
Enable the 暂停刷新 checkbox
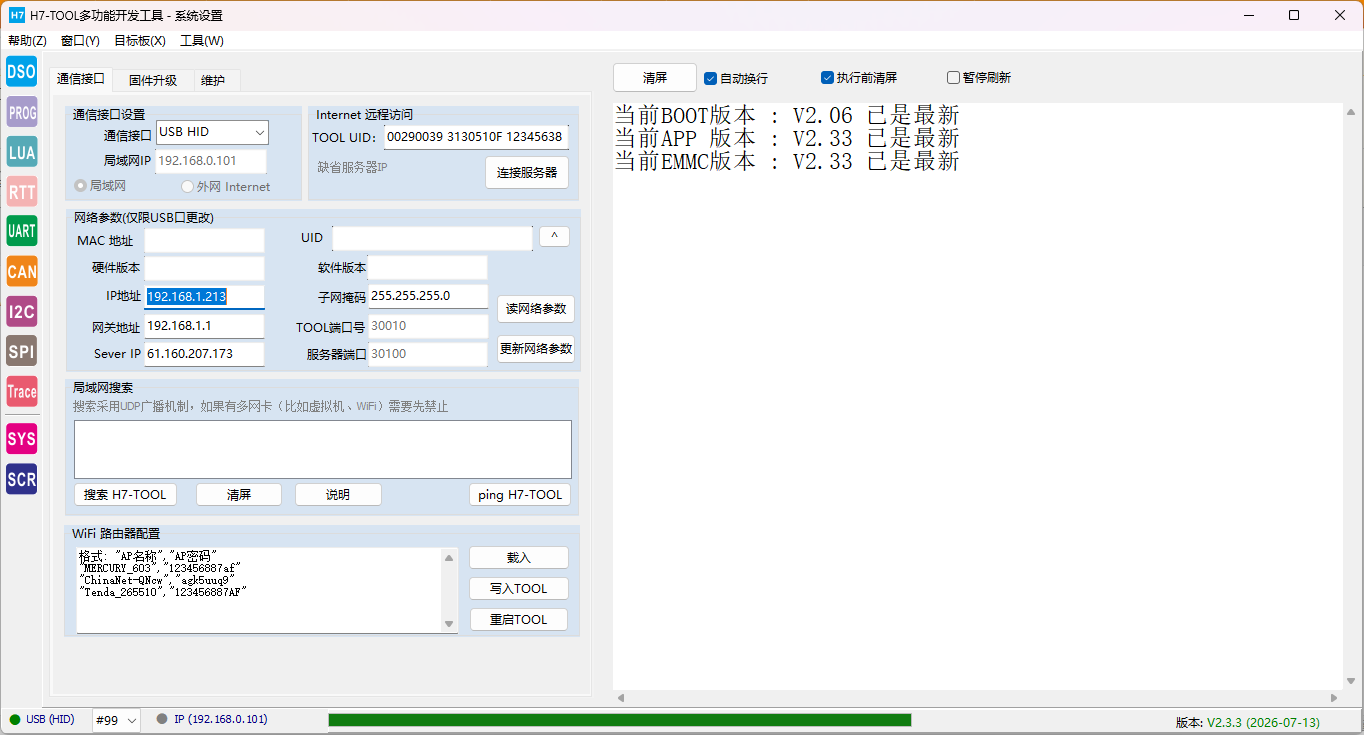click(954, 78)
